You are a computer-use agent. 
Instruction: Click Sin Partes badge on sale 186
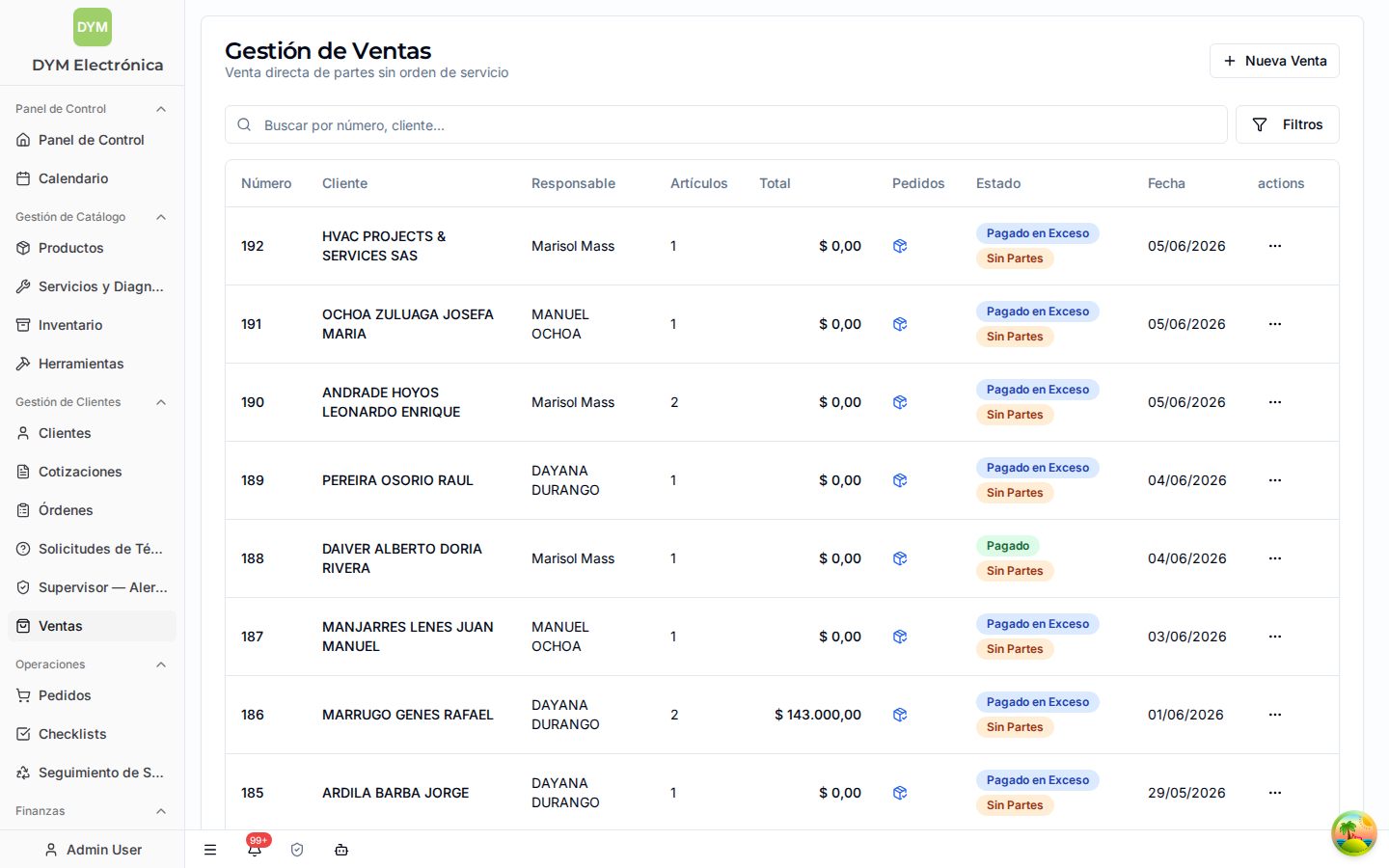(1015, 727)
